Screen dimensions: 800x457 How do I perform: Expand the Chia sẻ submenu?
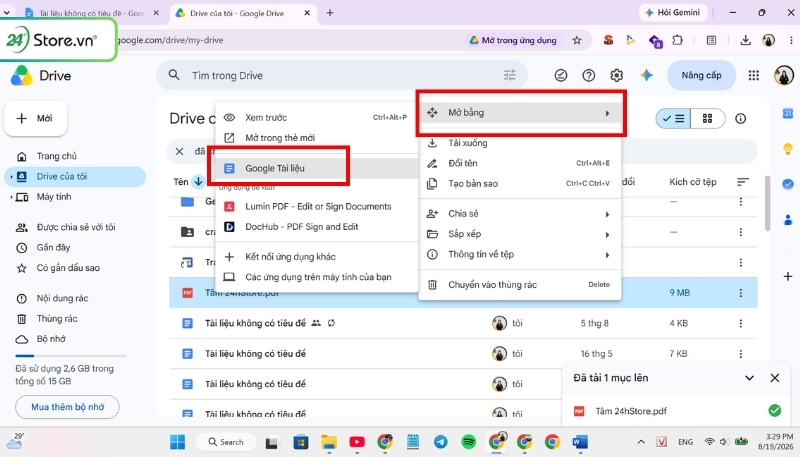tap(520, 214)
